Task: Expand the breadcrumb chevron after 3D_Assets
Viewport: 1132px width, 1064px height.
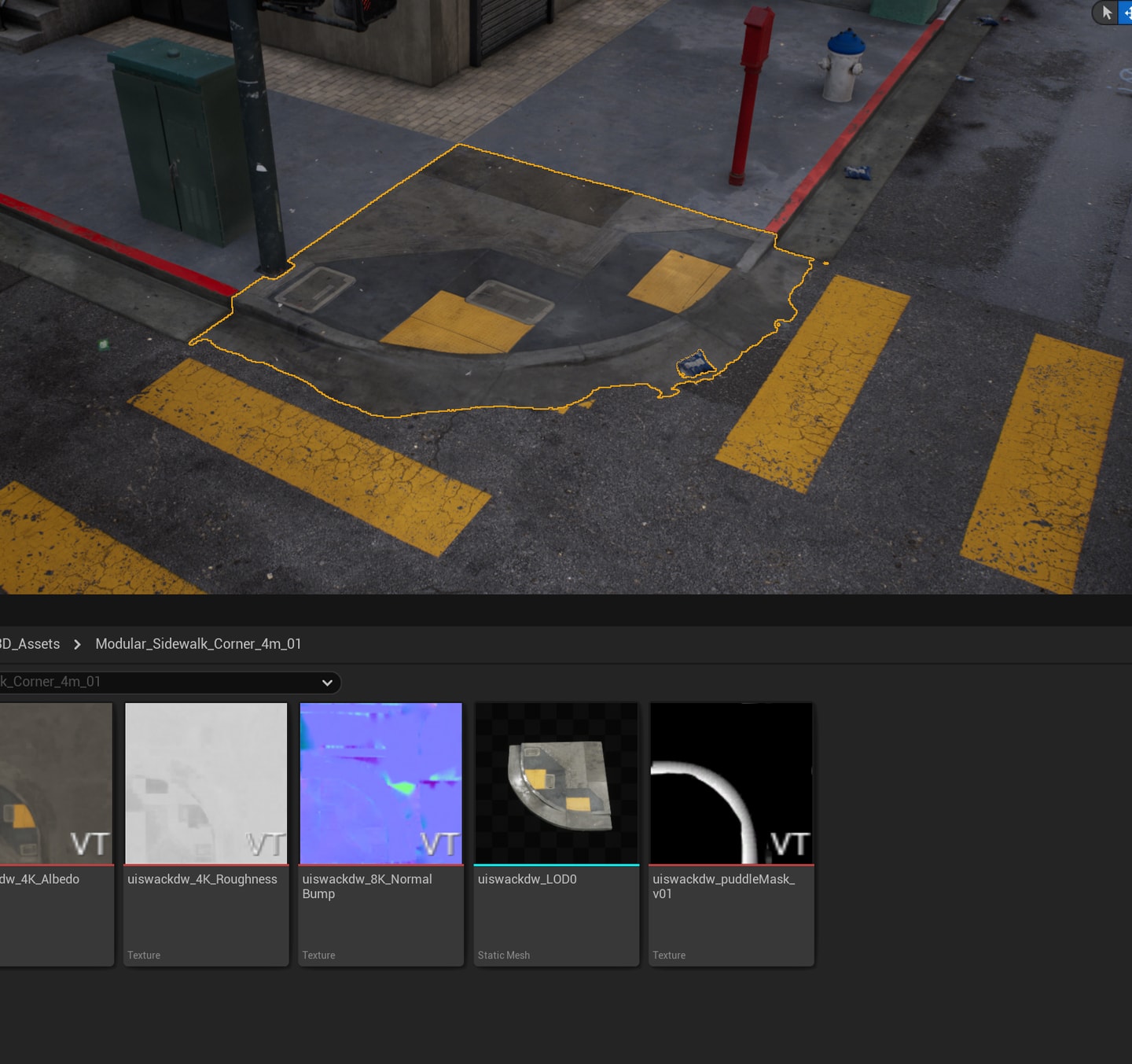Action: [77, 644]
